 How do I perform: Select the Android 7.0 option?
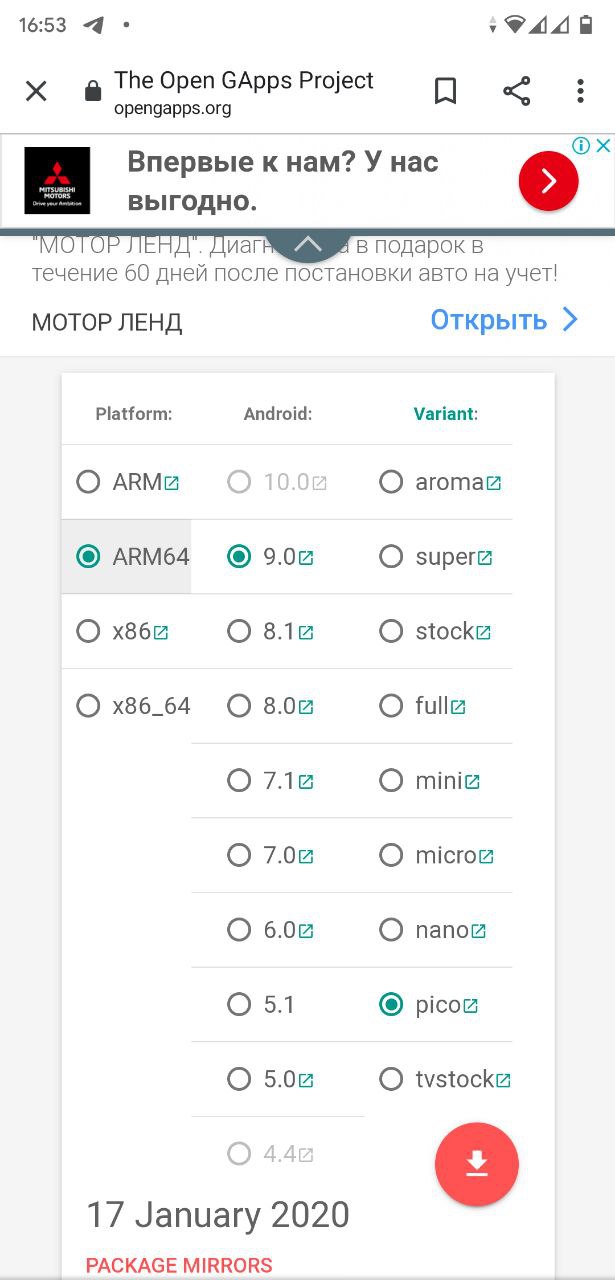238,855
